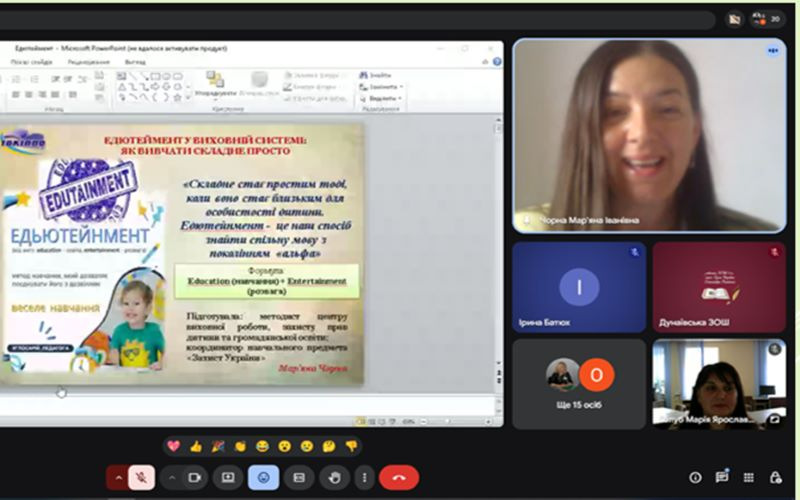The width and height of the screenshot is (800, 500).
Task: Pick the triangle shape in shapes gallery
Action: pyautogui.click(x=122, y=87)
